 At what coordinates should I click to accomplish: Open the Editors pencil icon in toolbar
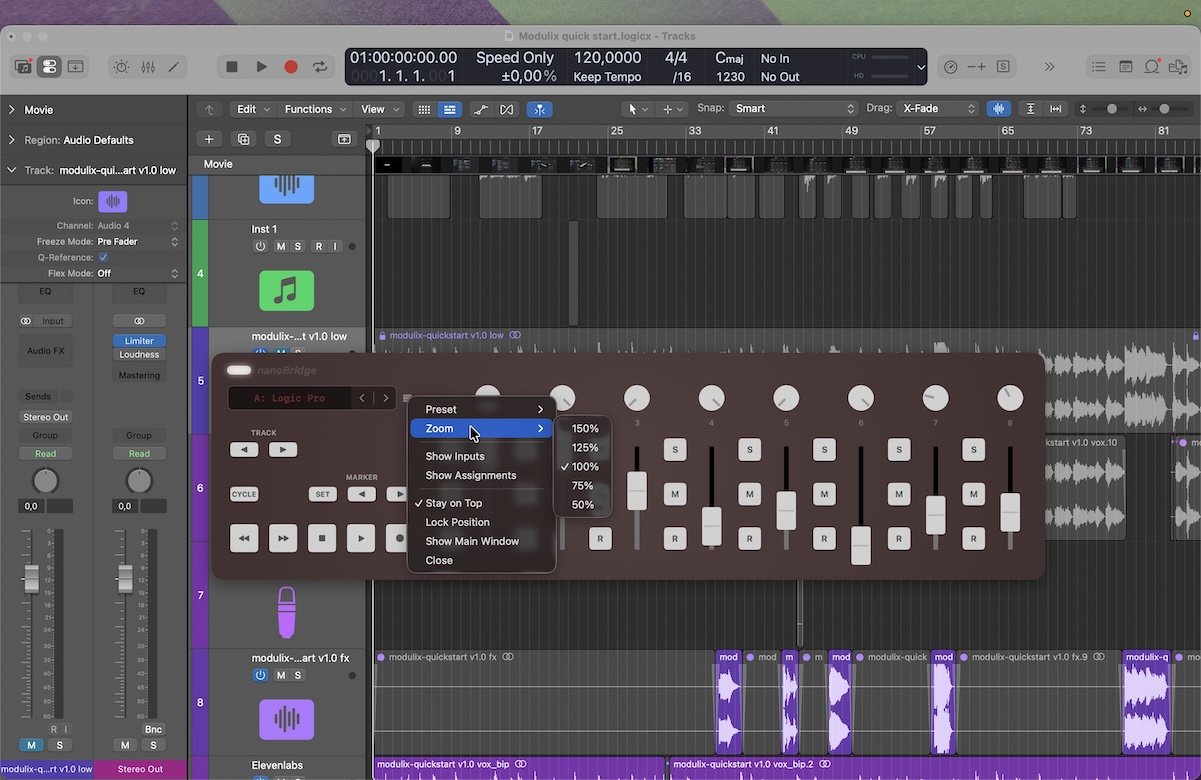pyautogui.click(x=174, y=67)
